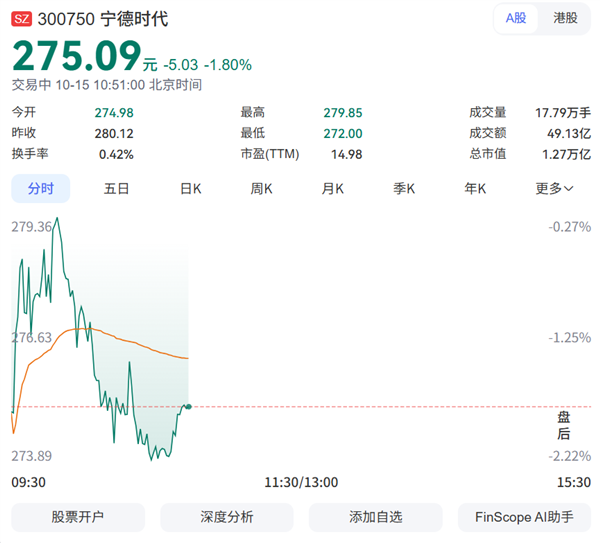Click the 添加自选 button
The height and width of the screenshot is (543, 600).
[x=376, y=517]
